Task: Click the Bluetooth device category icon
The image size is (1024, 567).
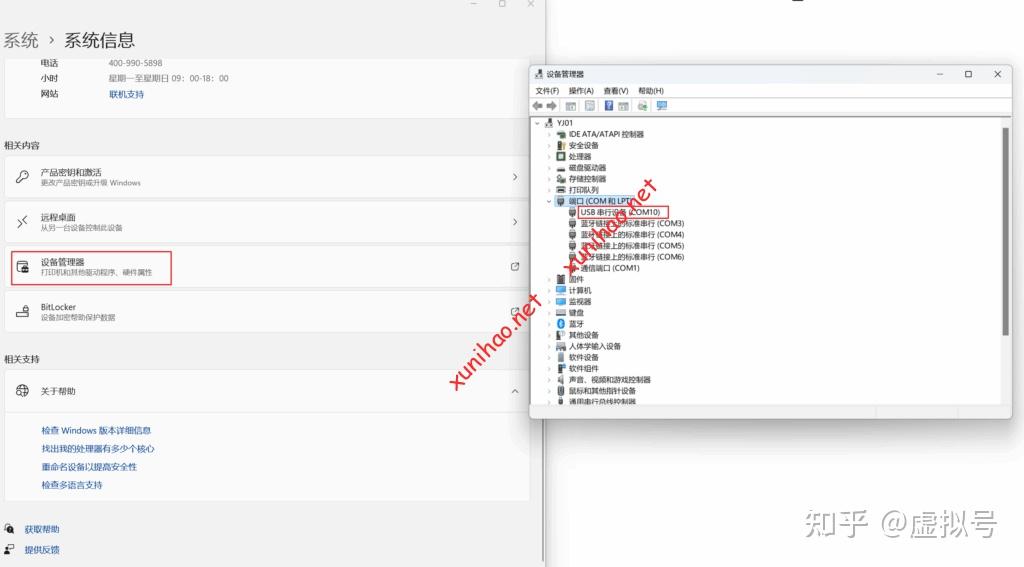Action: (561, 324)
